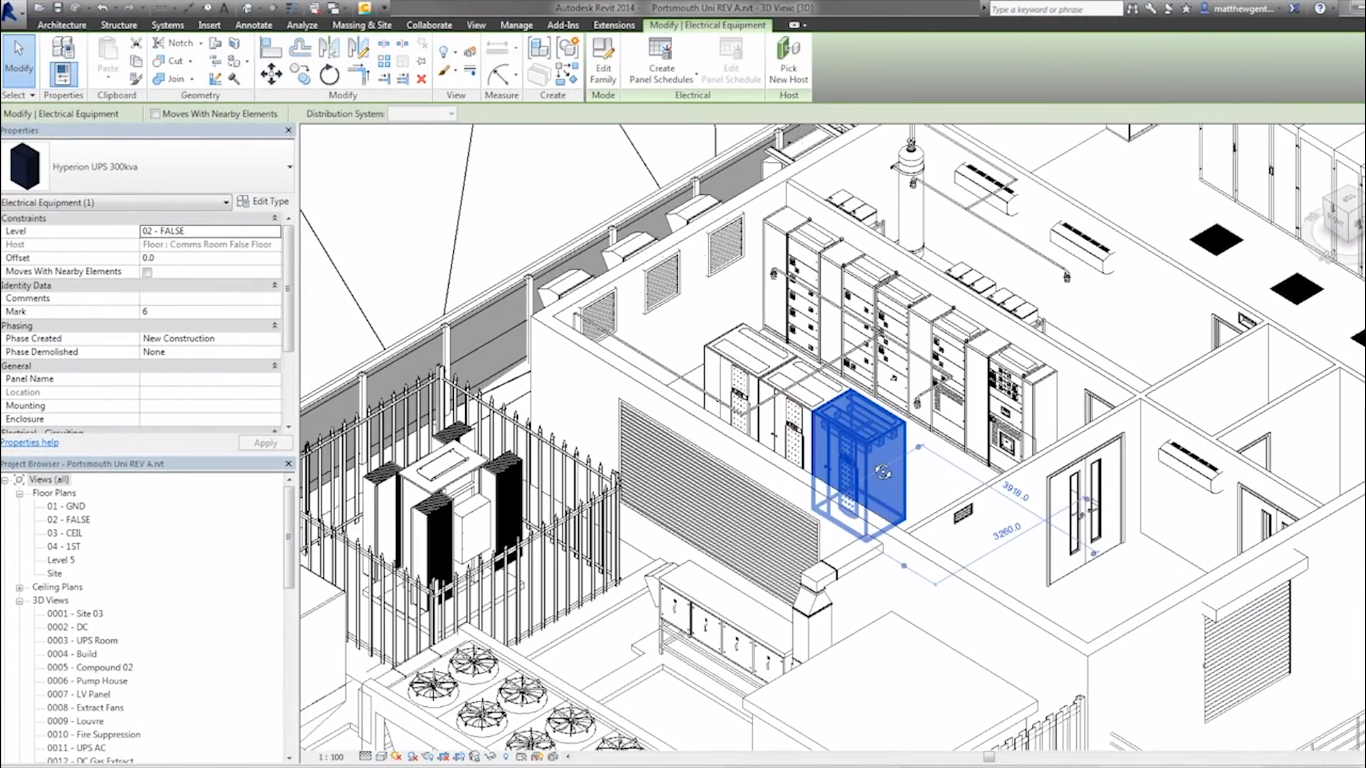This screenshot has height=768, width=1366.
Task: Click Visual Style icon in view control bar
Action: [x=382, y=757]
